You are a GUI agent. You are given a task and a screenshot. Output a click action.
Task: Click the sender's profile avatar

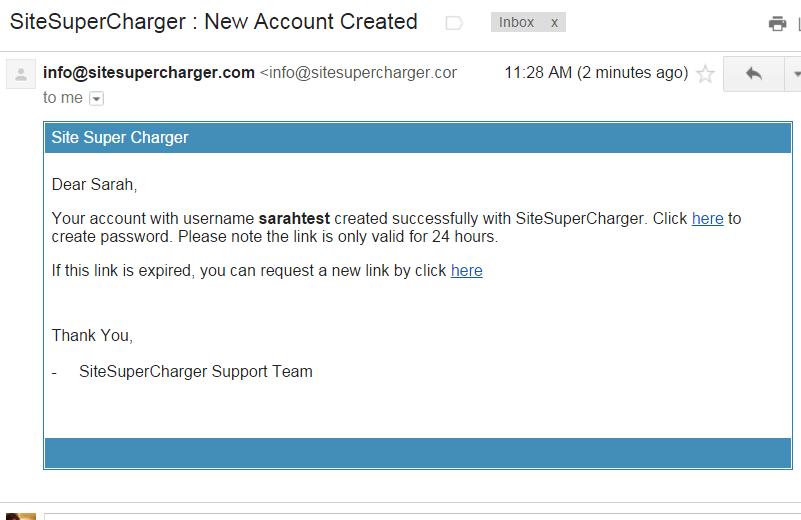(21, 75)
